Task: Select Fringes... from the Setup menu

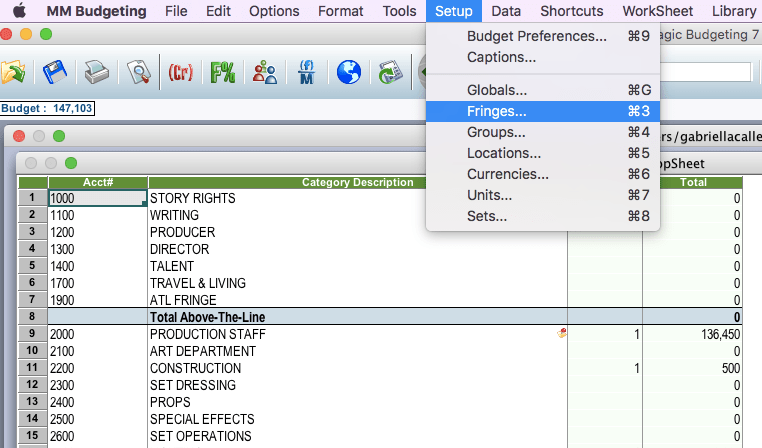Action: click(x=496, y=111)
